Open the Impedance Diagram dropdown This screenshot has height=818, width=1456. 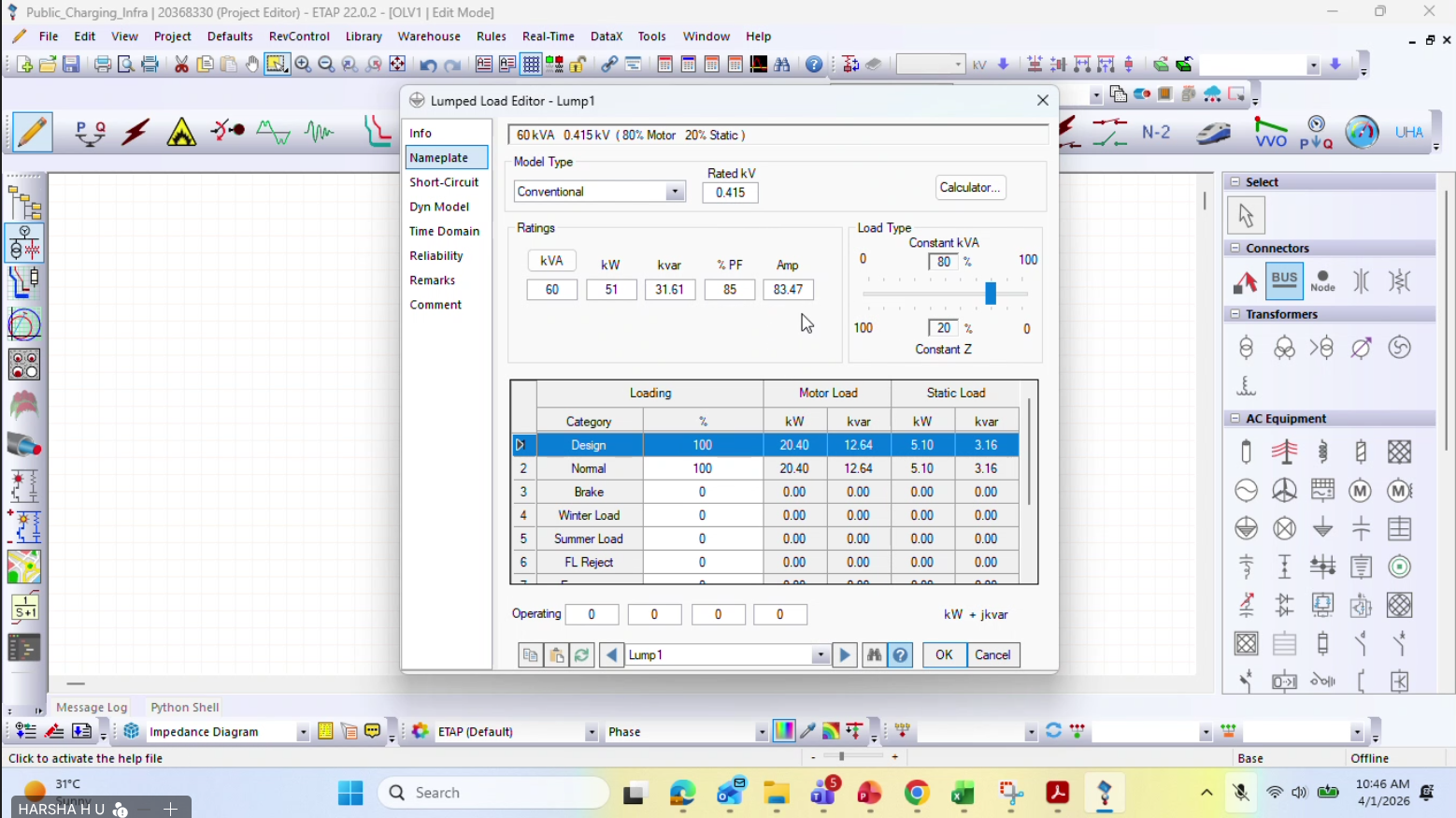tap(302, 732)
